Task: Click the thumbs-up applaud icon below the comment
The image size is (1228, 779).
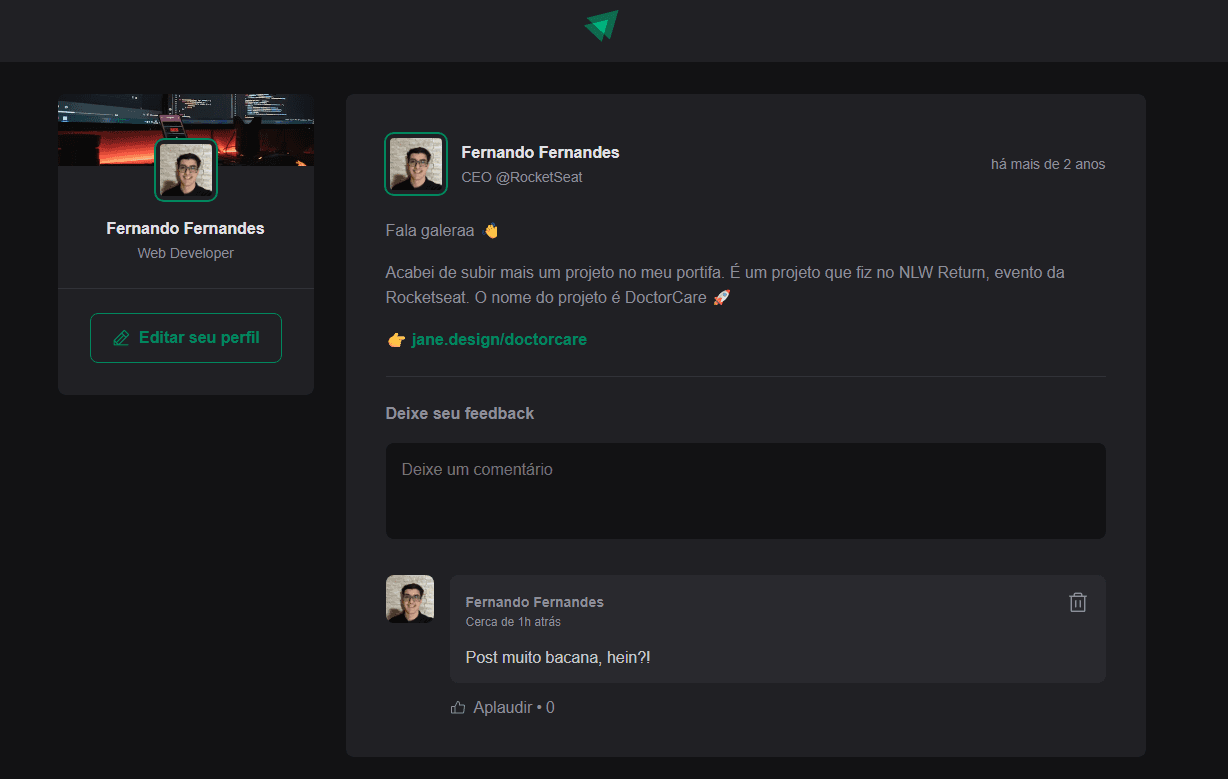Action: [x=458, y=707]
